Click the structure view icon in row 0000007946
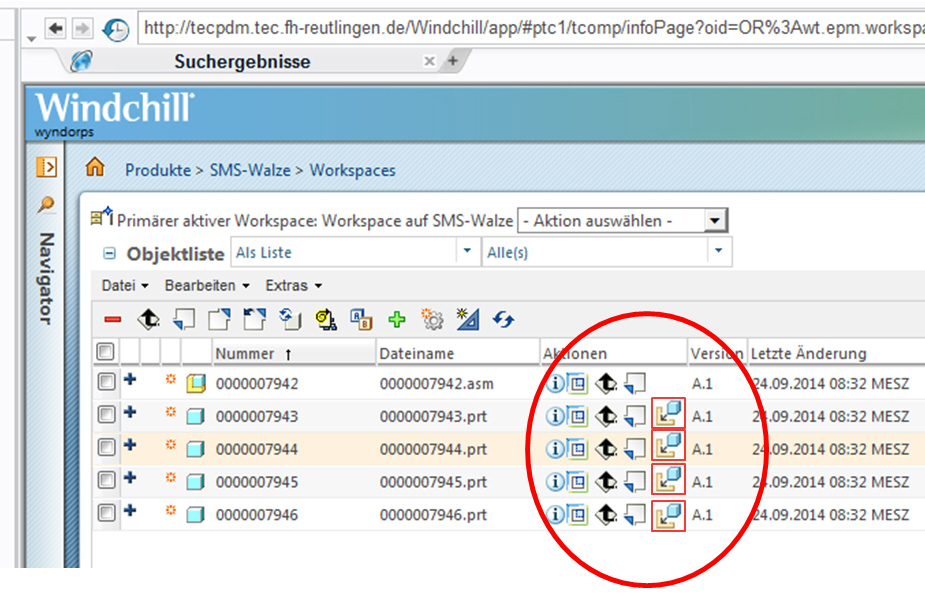Image resolution: width=925 pixels, height=596 pixels. [578, 515]
